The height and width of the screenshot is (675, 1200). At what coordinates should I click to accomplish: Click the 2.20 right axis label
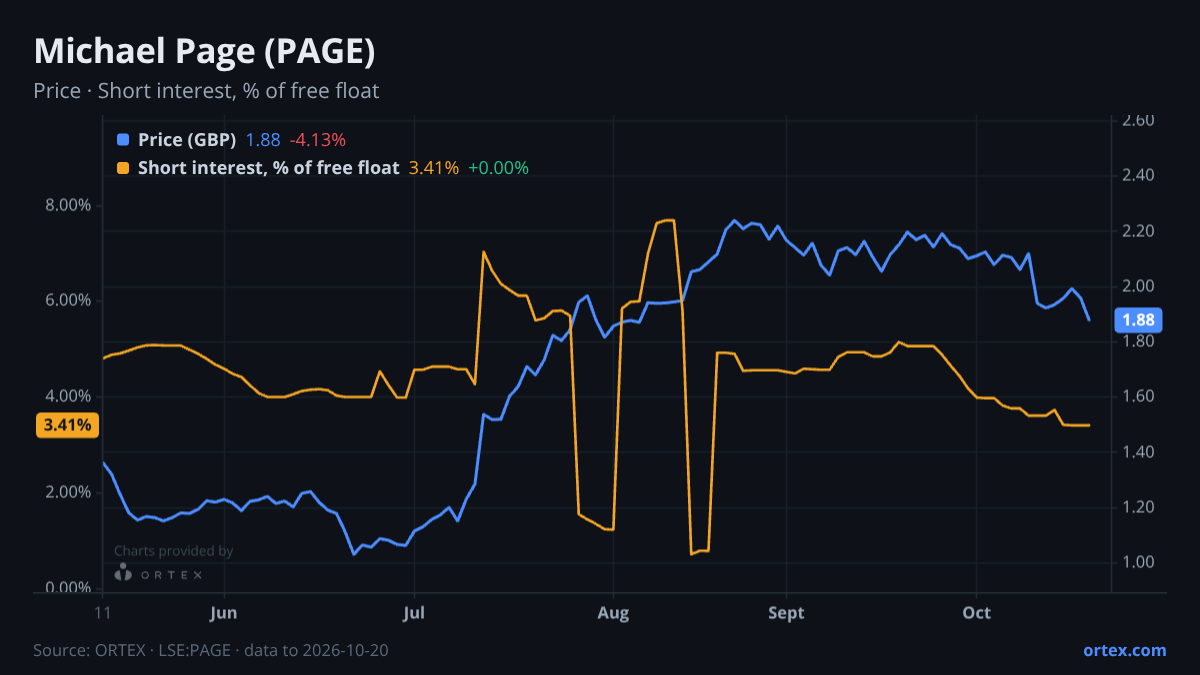click(1139, 231)
